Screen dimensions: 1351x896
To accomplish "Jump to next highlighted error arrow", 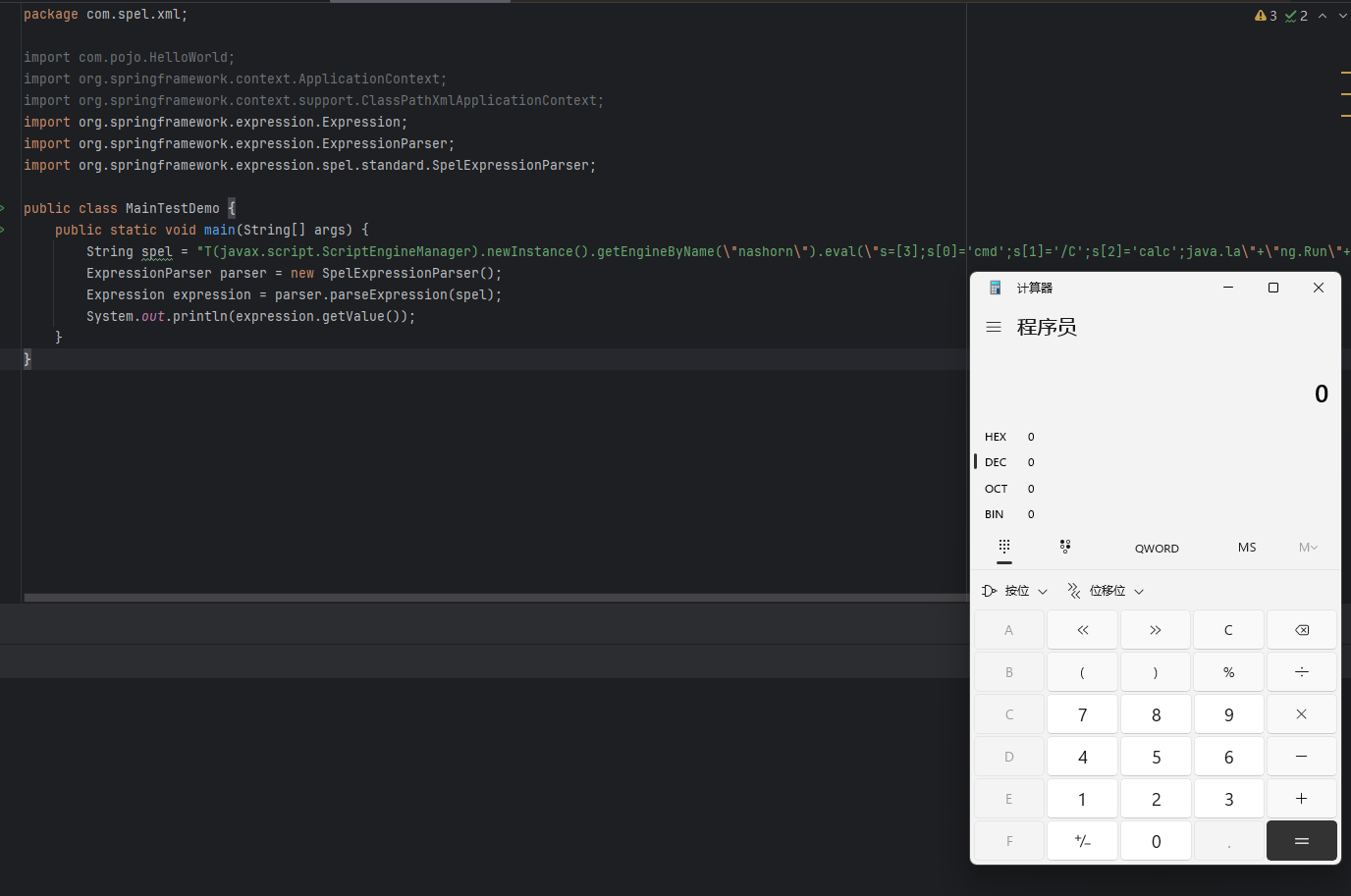I will point(1342,16).
